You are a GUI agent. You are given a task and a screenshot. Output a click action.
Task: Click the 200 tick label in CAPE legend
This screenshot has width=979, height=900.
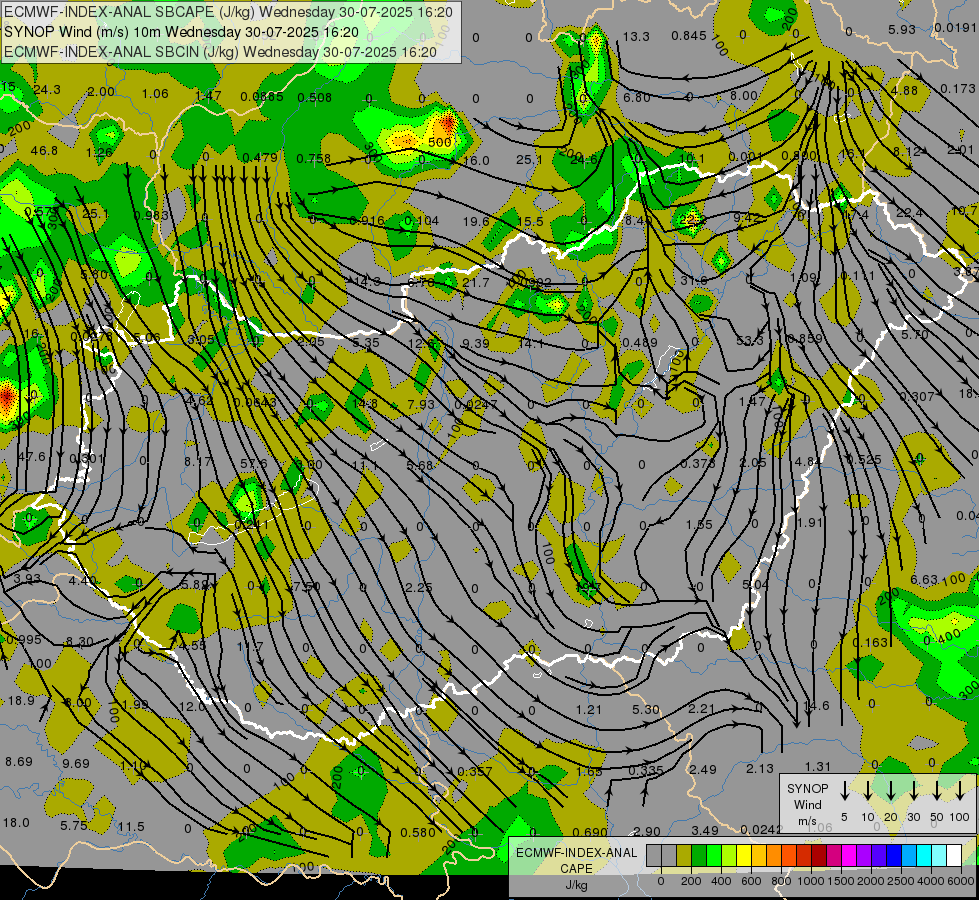[691, 881]
